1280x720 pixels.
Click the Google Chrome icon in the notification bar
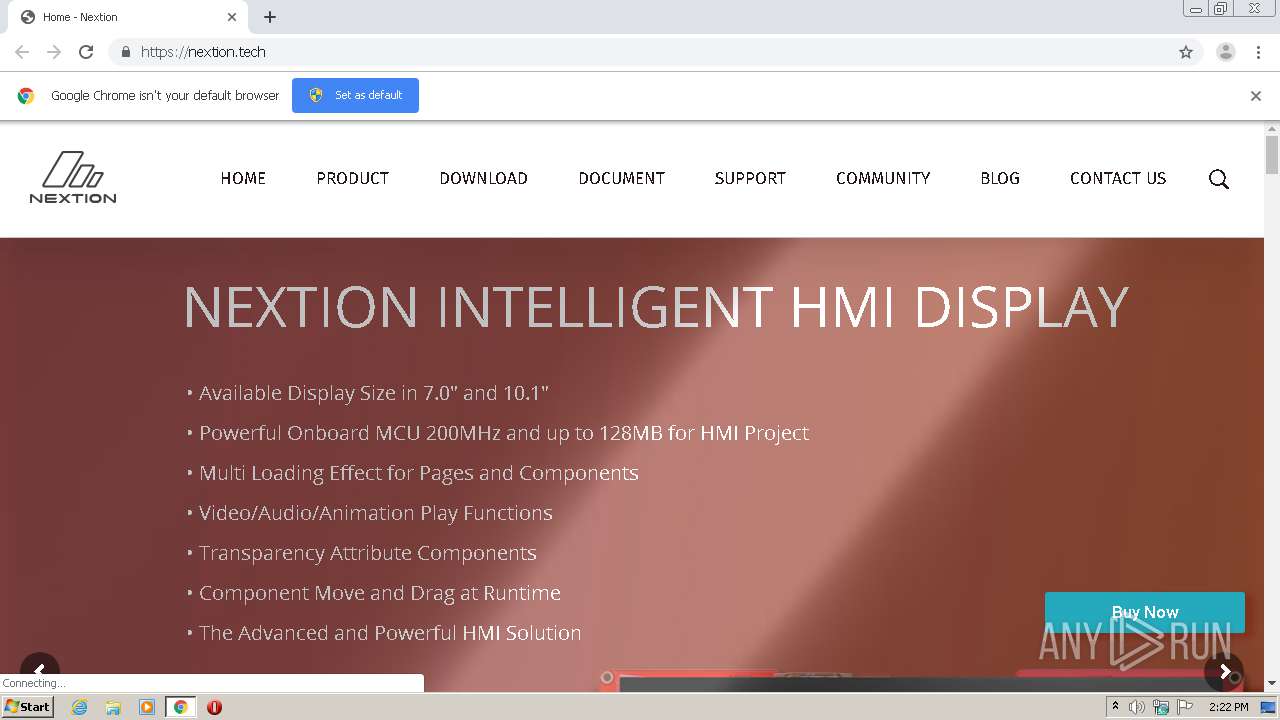pyautogui.click(x=26, y=96)
